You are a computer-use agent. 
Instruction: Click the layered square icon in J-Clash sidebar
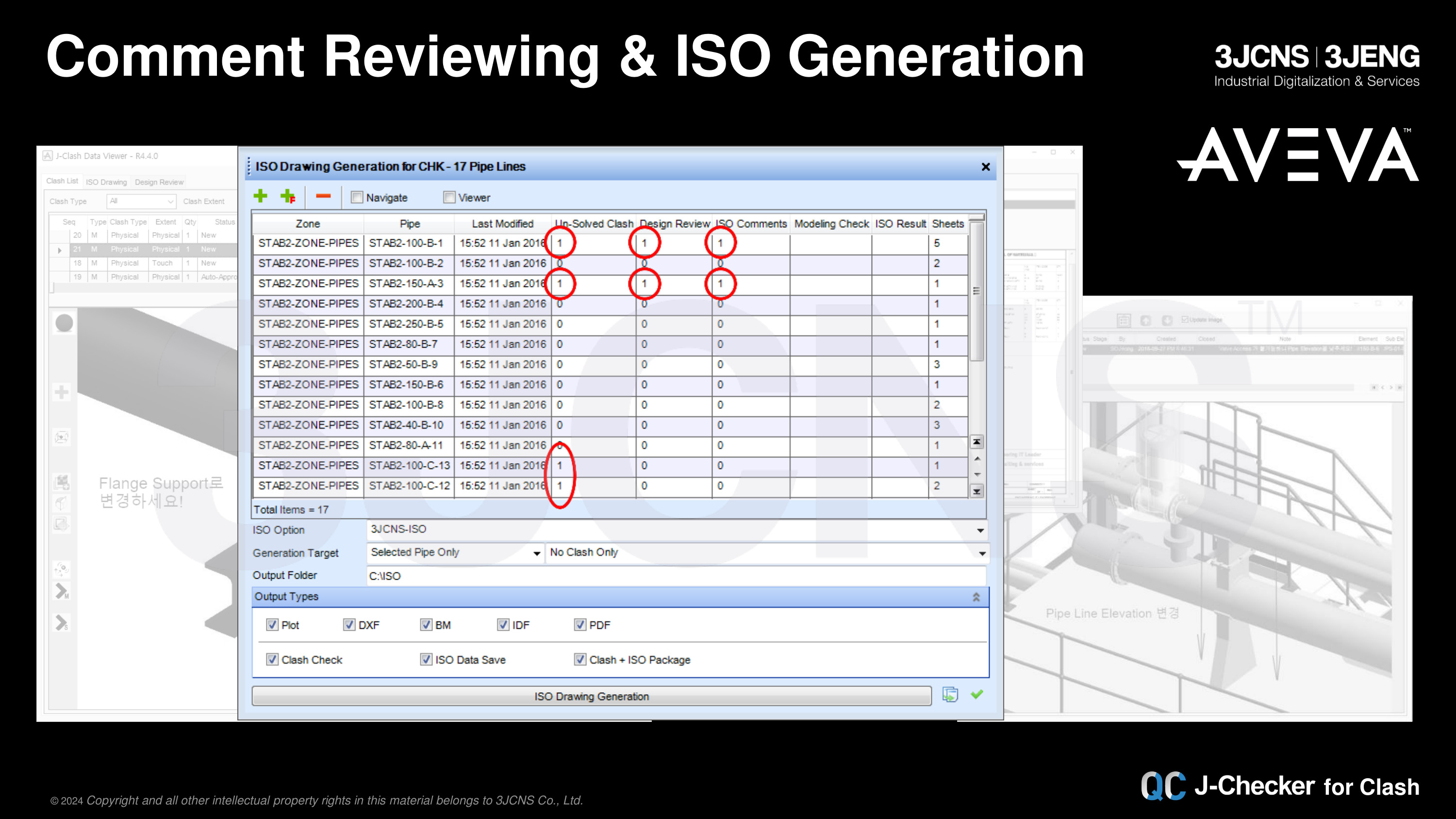[x=62, y=523]
